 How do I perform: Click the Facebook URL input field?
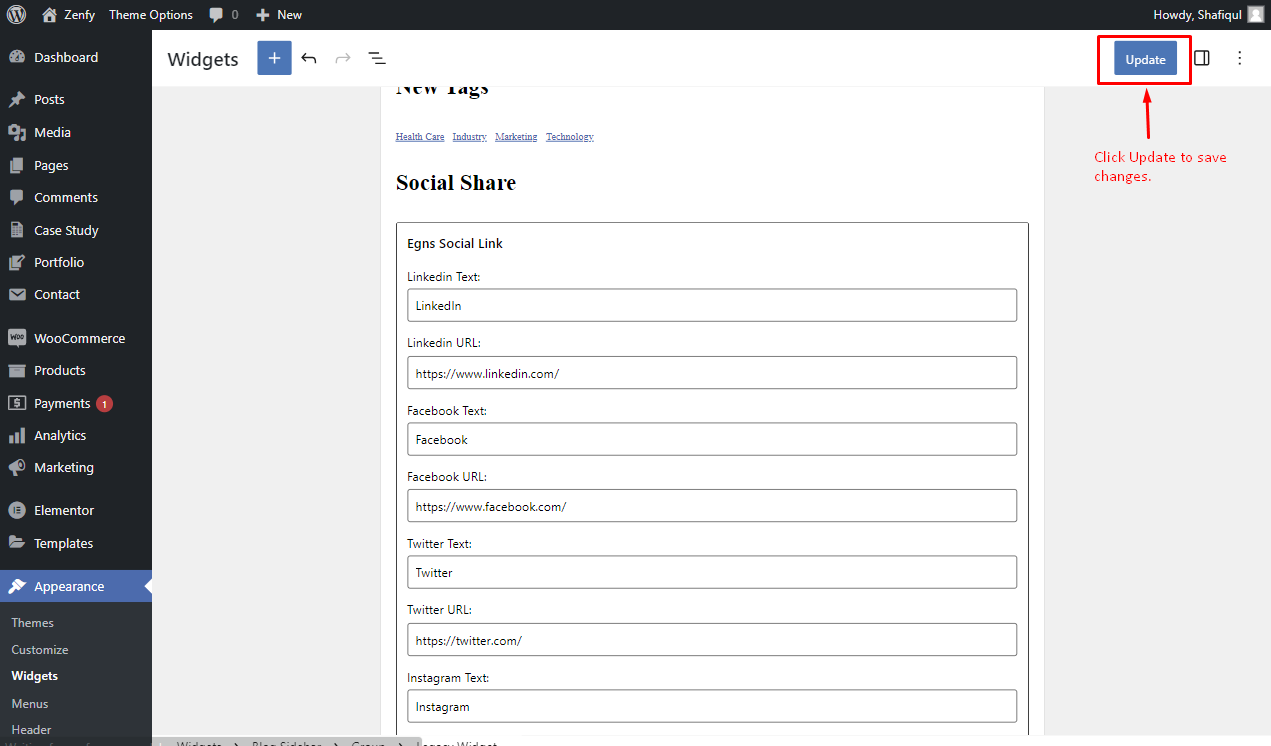pos(712,506)
